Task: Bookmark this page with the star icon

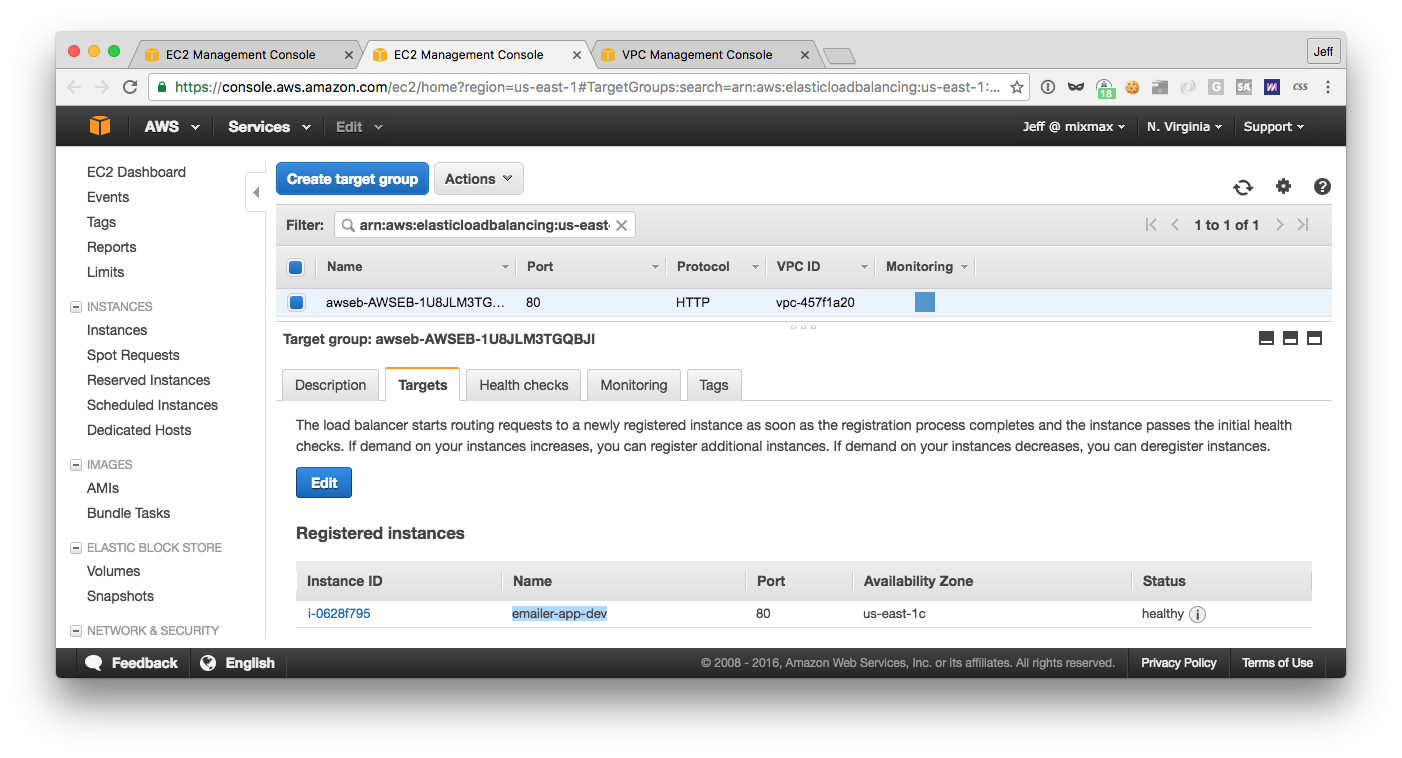Action: (1017, 87)
